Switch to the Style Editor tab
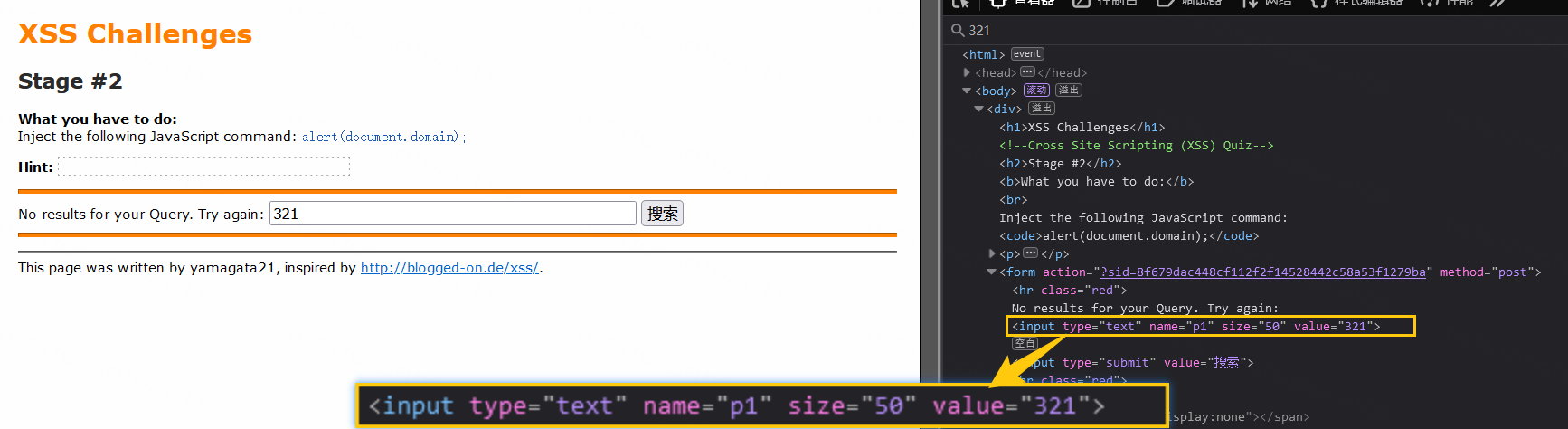The image size is (1568, 429). 1356,4
